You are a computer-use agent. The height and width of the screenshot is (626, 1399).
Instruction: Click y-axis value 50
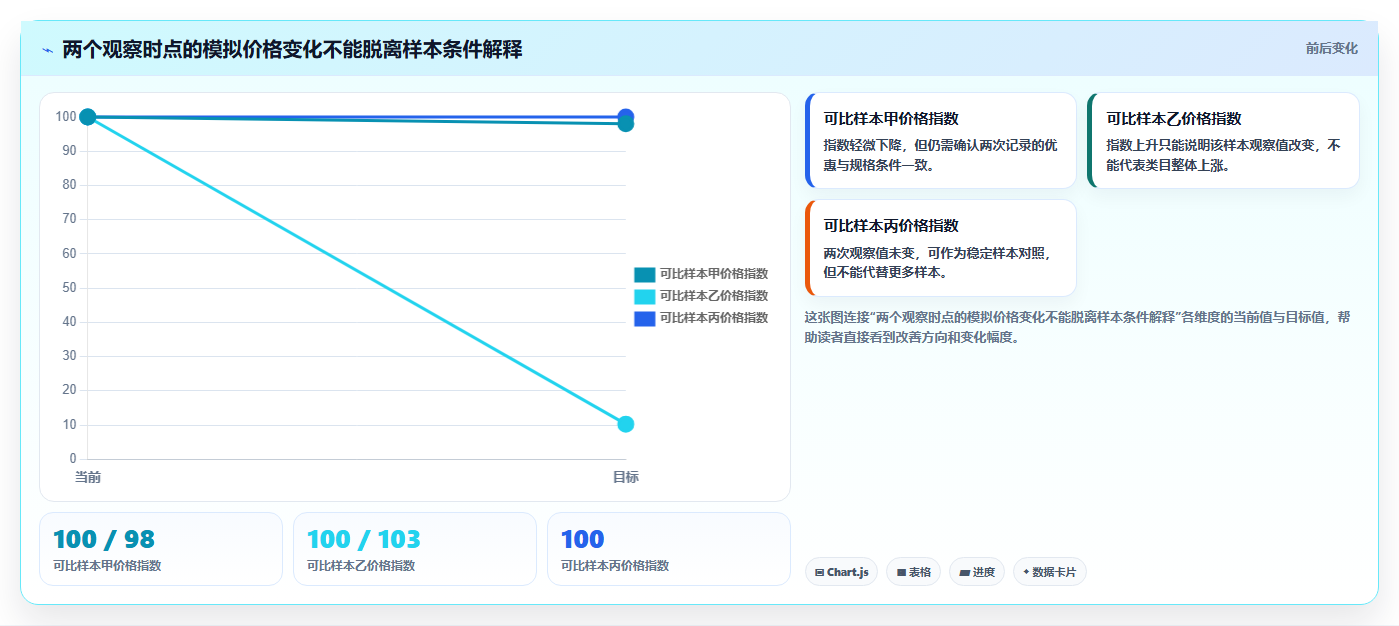pos(69,288)
